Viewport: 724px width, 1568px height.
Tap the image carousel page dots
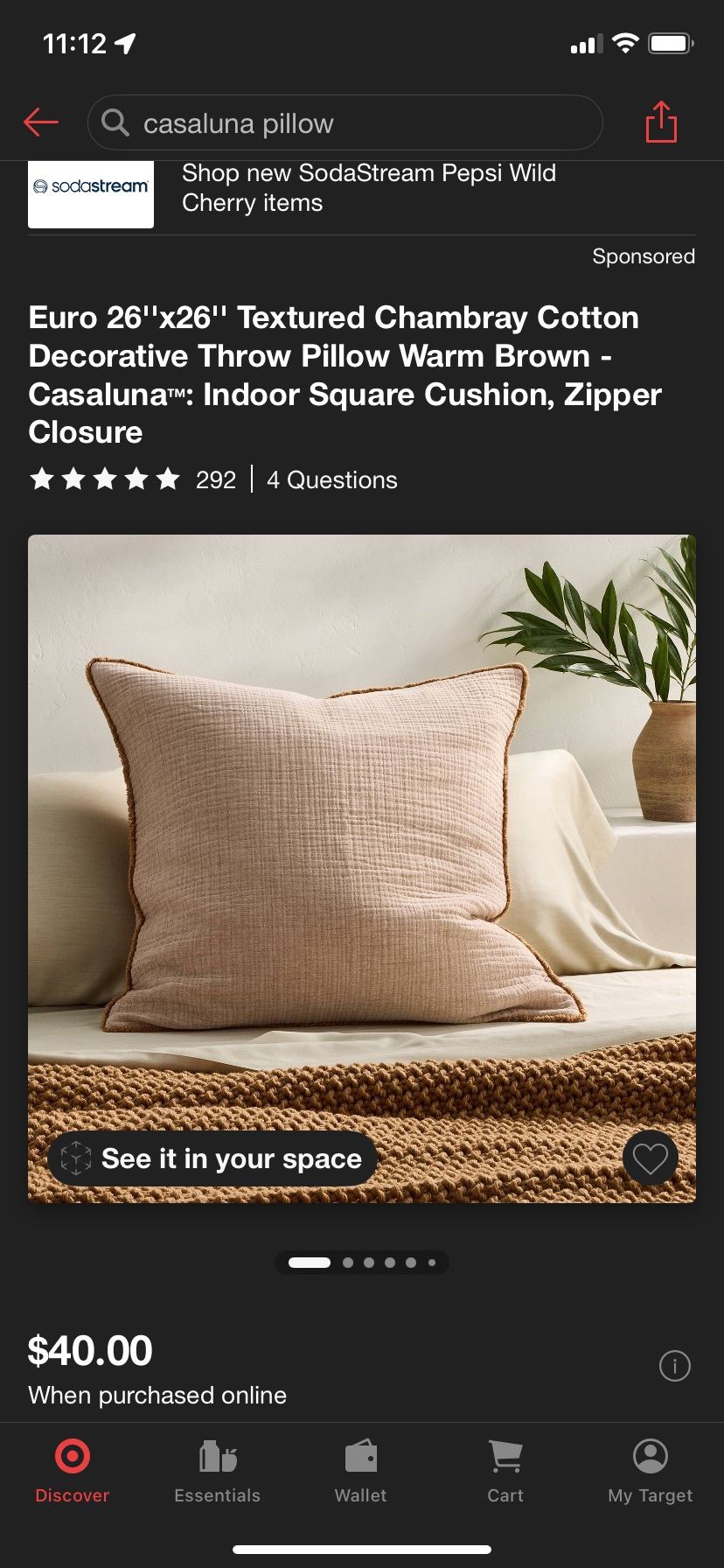pyautogui.click(x=362, y=1263)
